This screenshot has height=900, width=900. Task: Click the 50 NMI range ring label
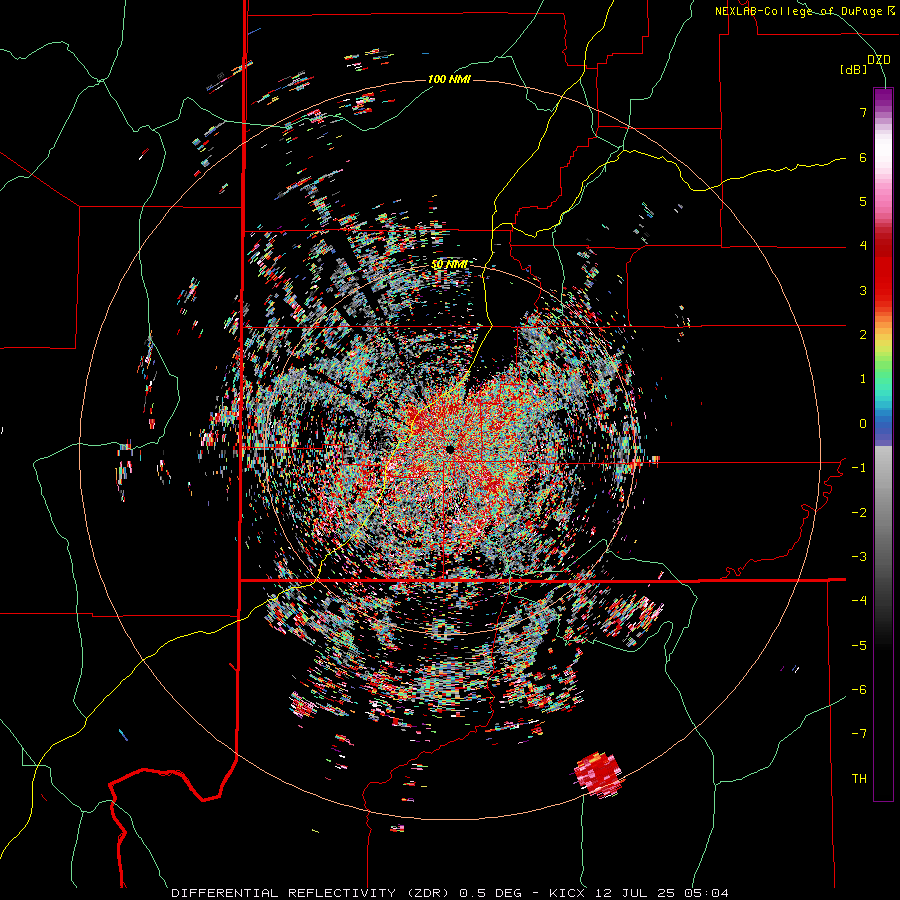[449, 265]
